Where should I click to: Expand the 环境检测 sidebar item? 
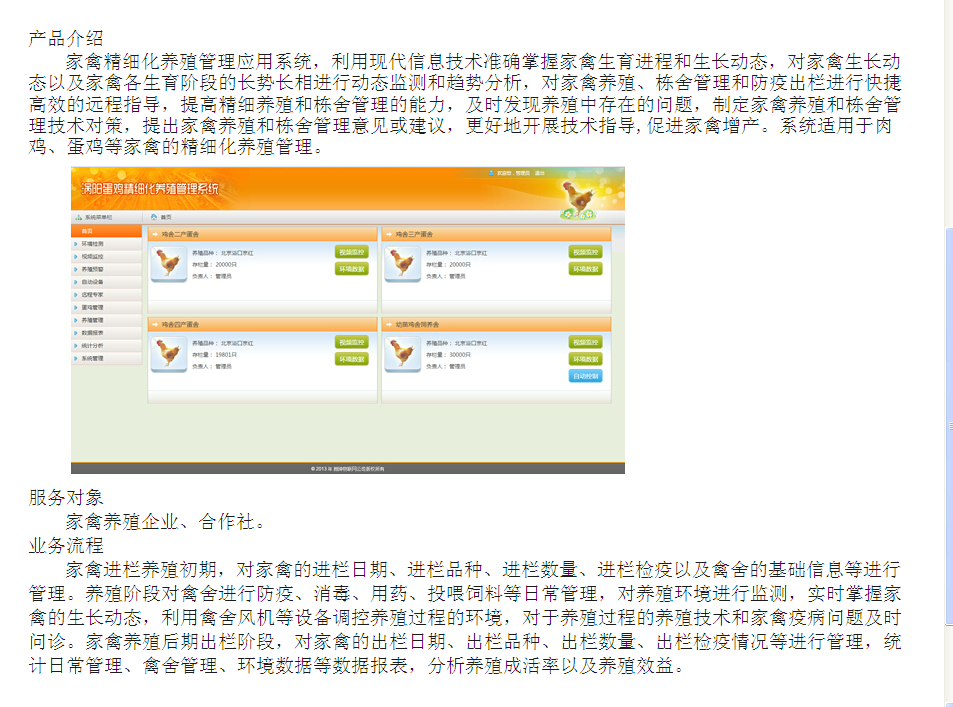pyautogui.click(x=106, y=244)
